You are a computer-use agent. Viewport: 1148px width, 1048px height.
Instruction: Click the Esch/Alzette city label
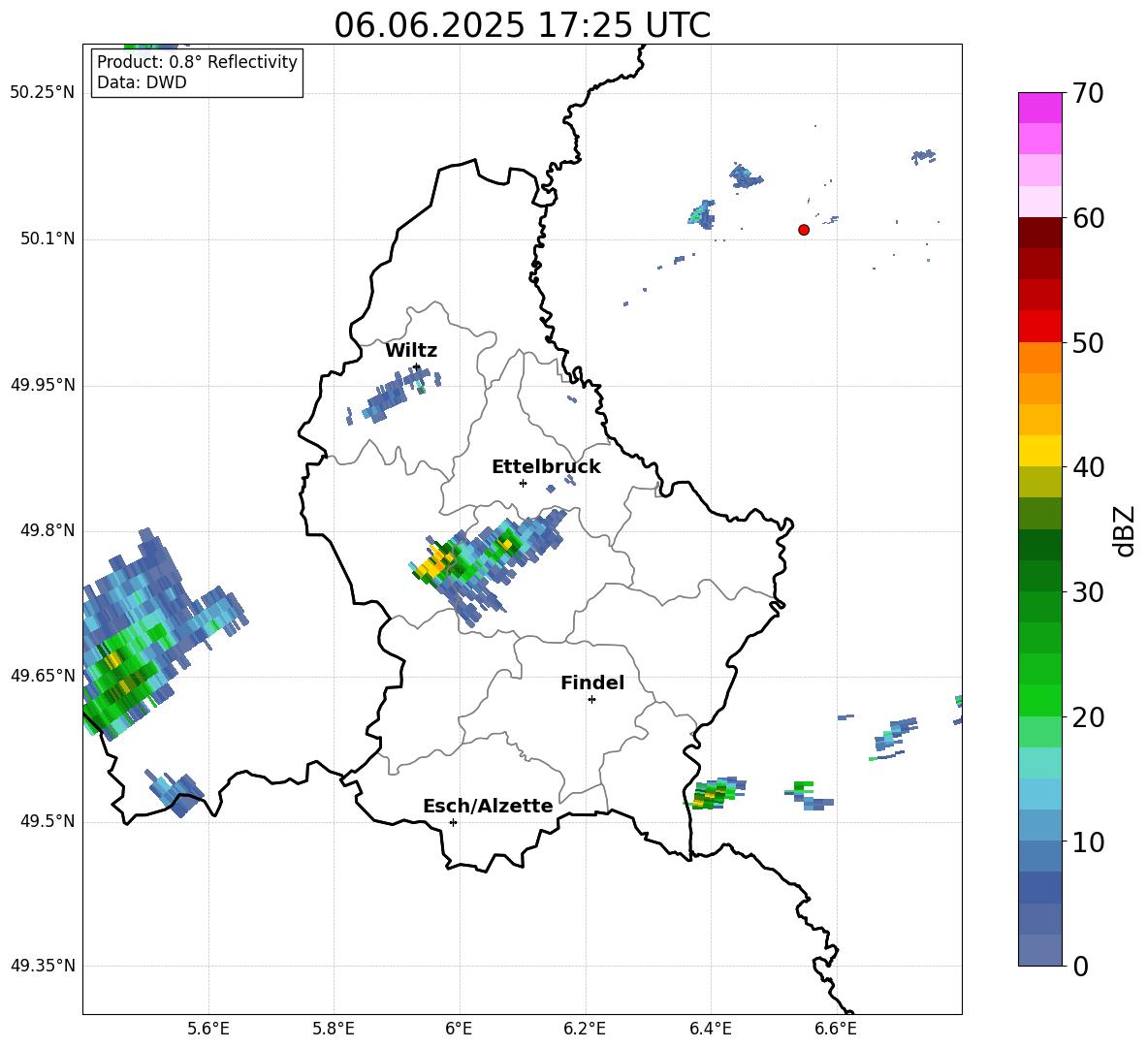[x=488, y=807]
